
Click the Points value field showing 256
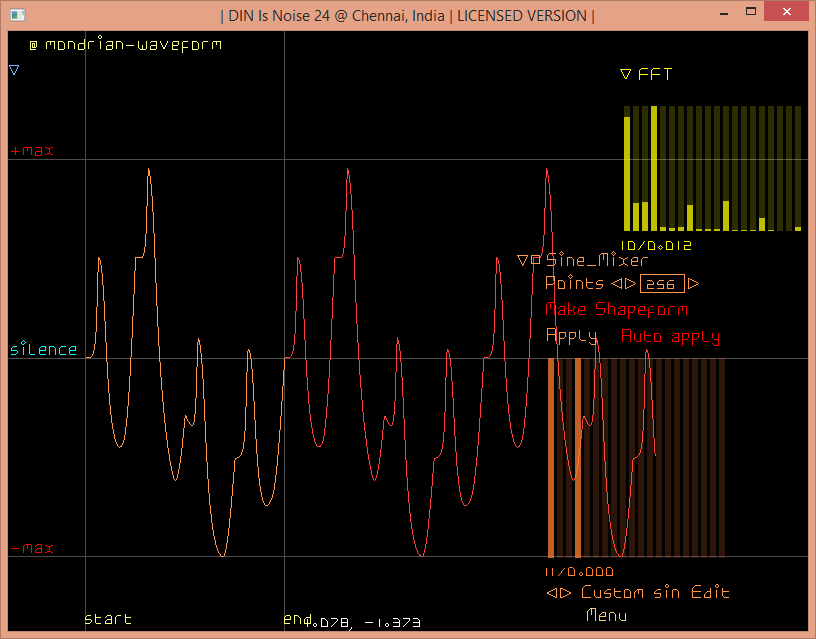(x=661, y=284)
